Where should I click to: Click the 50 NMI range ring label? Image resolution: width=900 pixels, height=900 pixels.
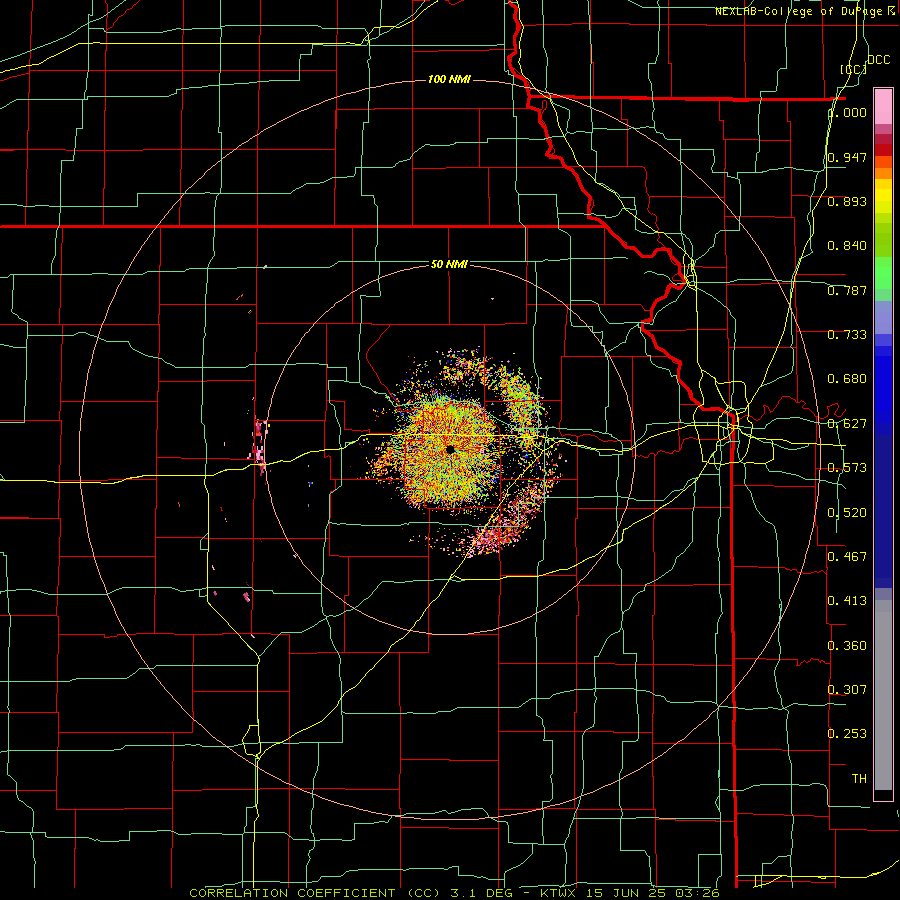point(449,264)
